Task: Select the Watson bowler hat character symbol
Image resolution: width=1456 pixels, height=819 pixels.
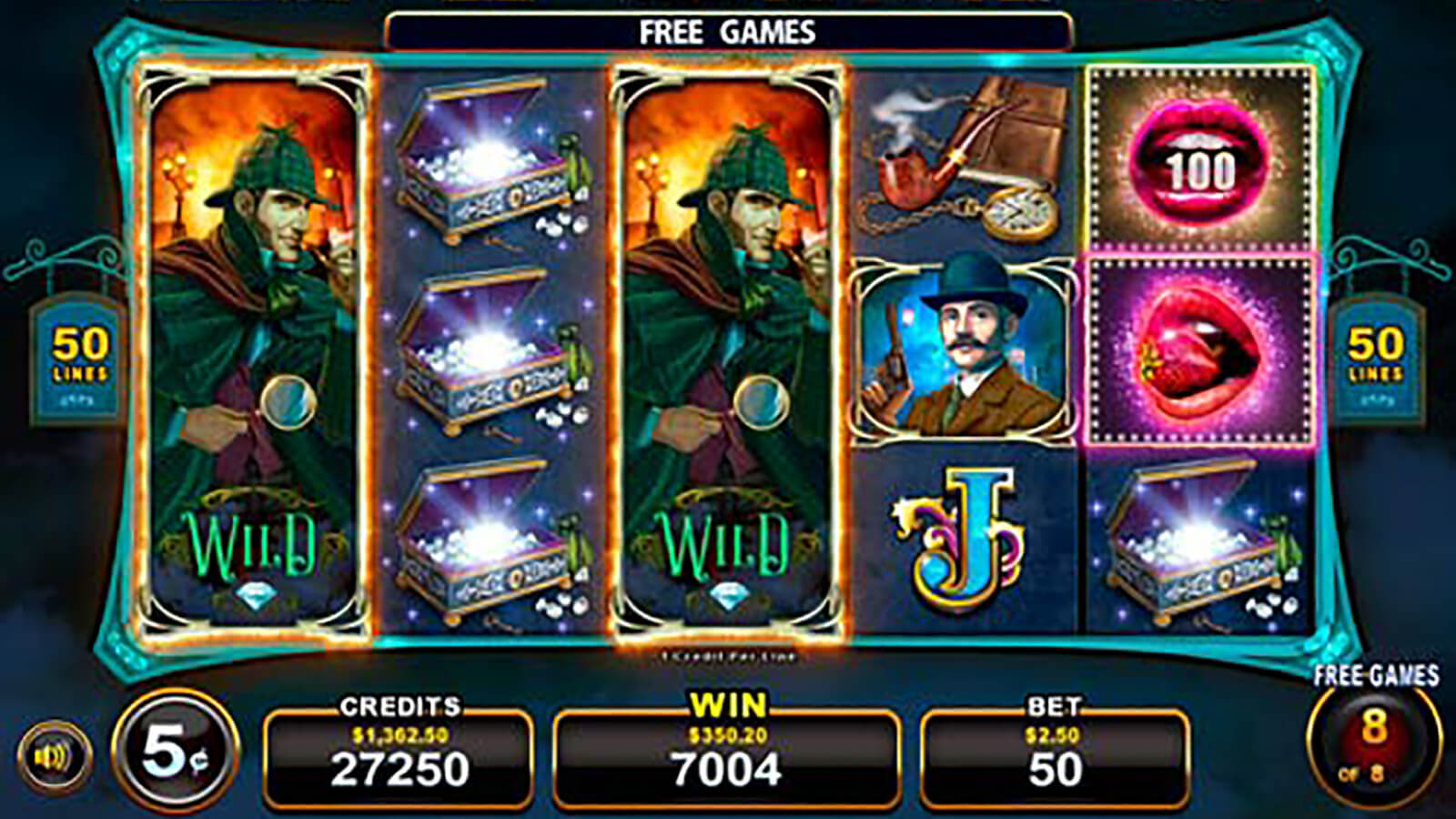Action: [966, 350]
